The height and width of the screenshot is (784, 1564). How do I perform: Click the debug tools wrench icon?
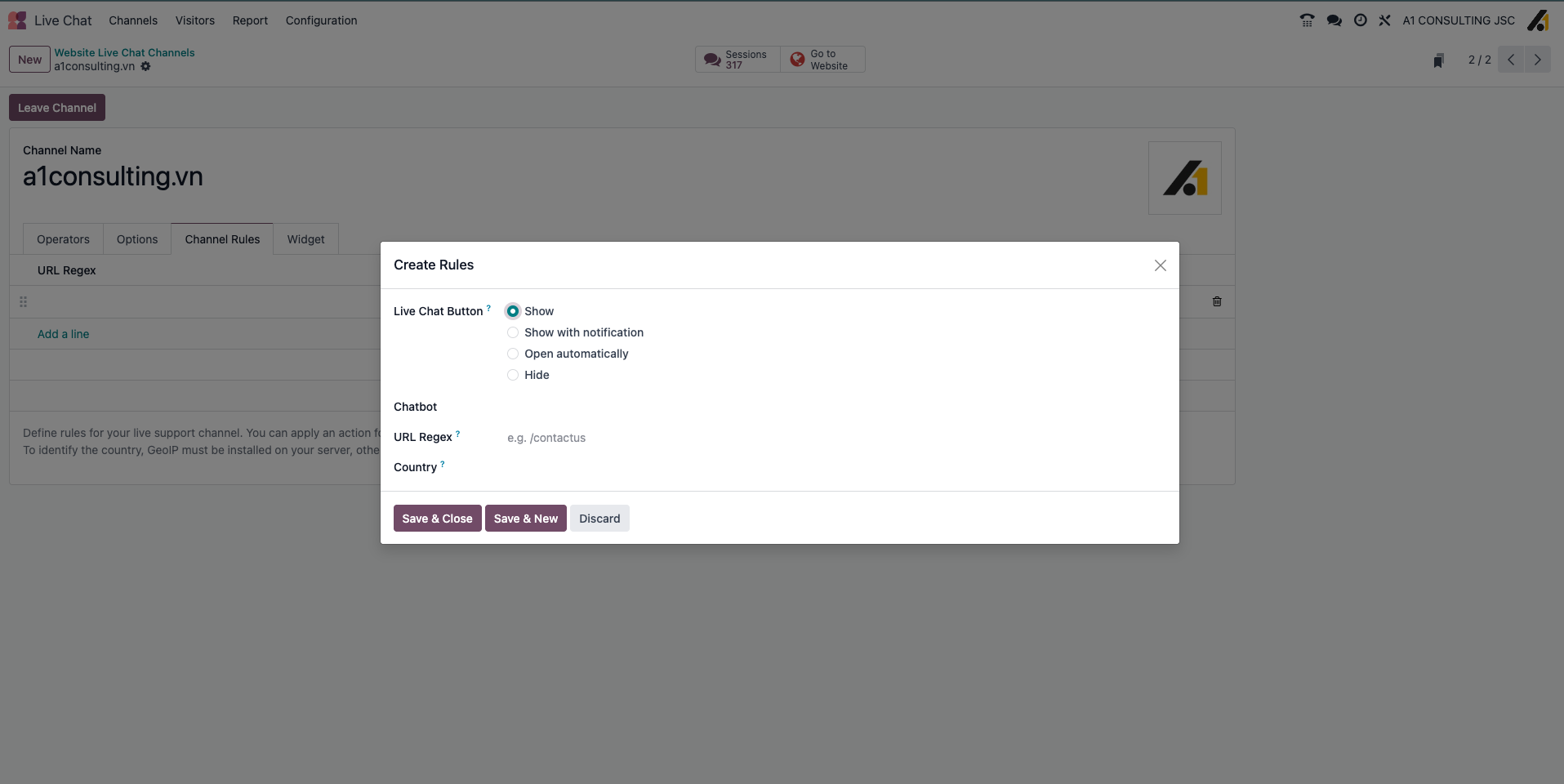pyautogui.click(x=1384, y=20)
